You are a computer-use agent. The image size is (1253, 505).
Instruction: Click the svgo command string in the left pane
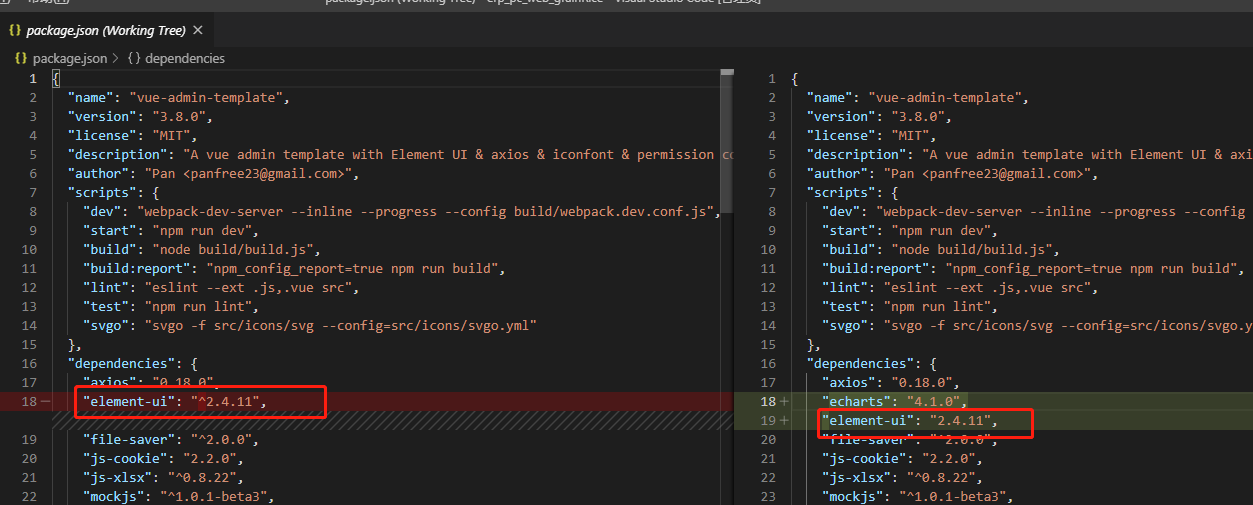[341, 326]
